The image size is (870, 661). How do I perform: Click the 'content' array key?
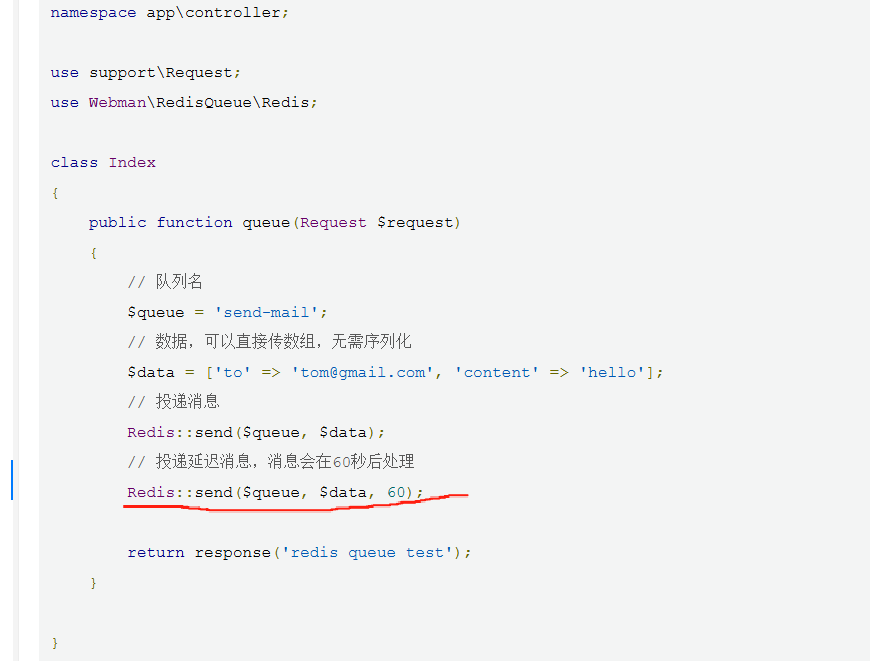pyautogui.click(x=497, y=372)
